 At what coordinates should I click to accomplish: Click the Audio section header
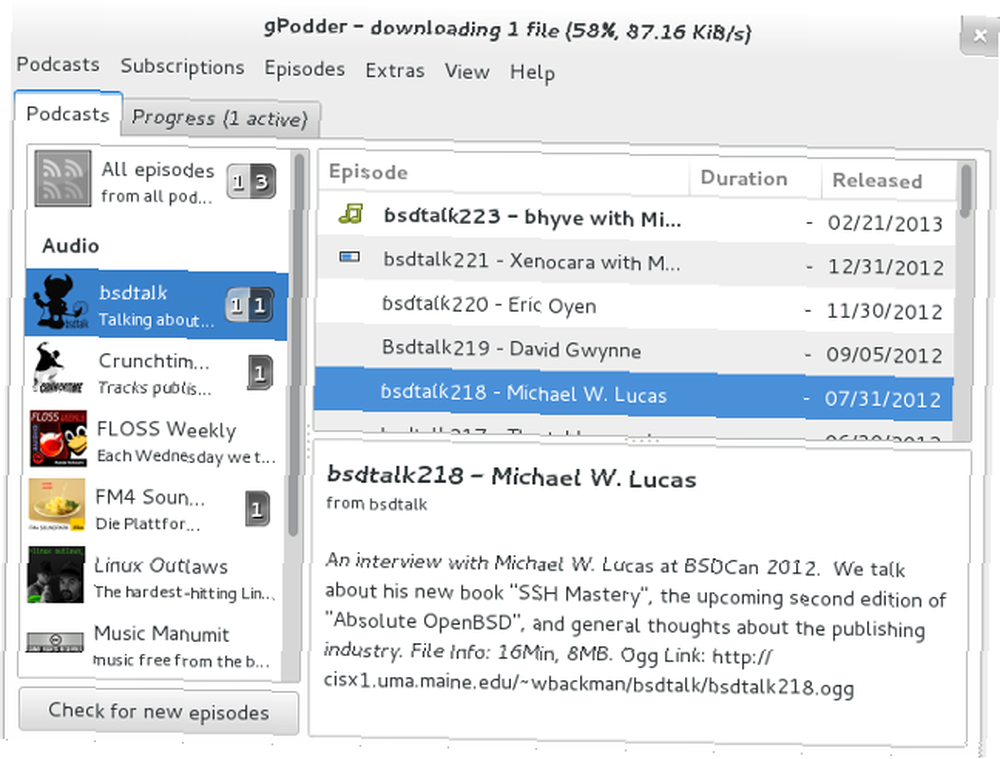[x=71, y=245]
